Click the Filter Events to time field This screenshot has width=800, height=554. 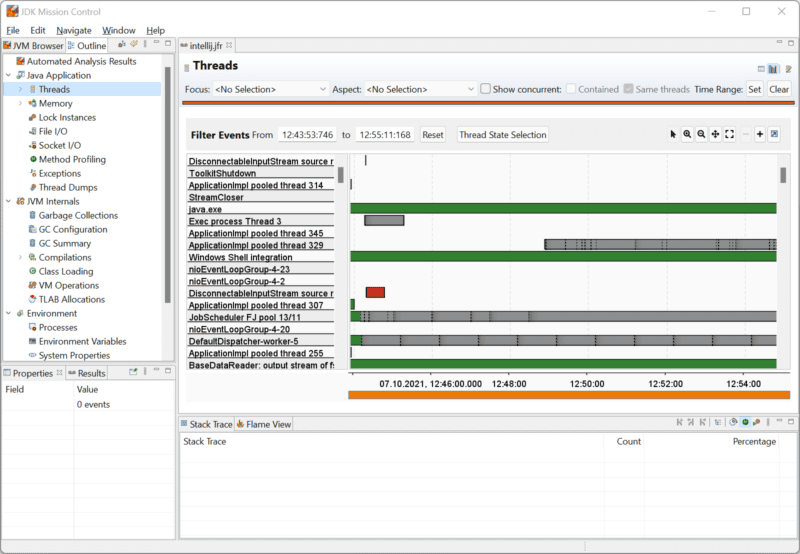point(385,135)
